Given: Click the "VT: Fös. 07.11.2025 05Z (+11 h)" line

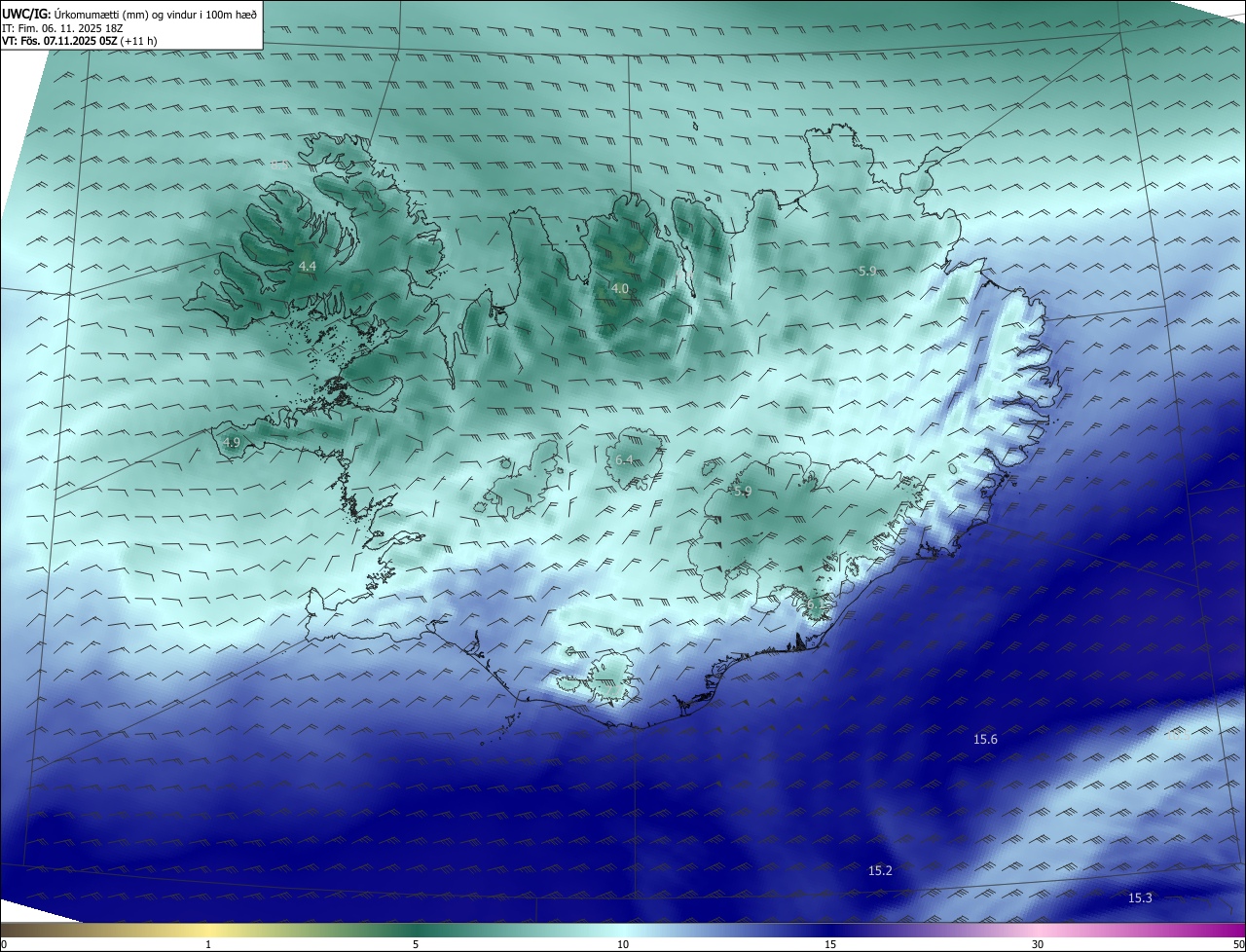Looking at the screenshot, I should coord(80,41).
